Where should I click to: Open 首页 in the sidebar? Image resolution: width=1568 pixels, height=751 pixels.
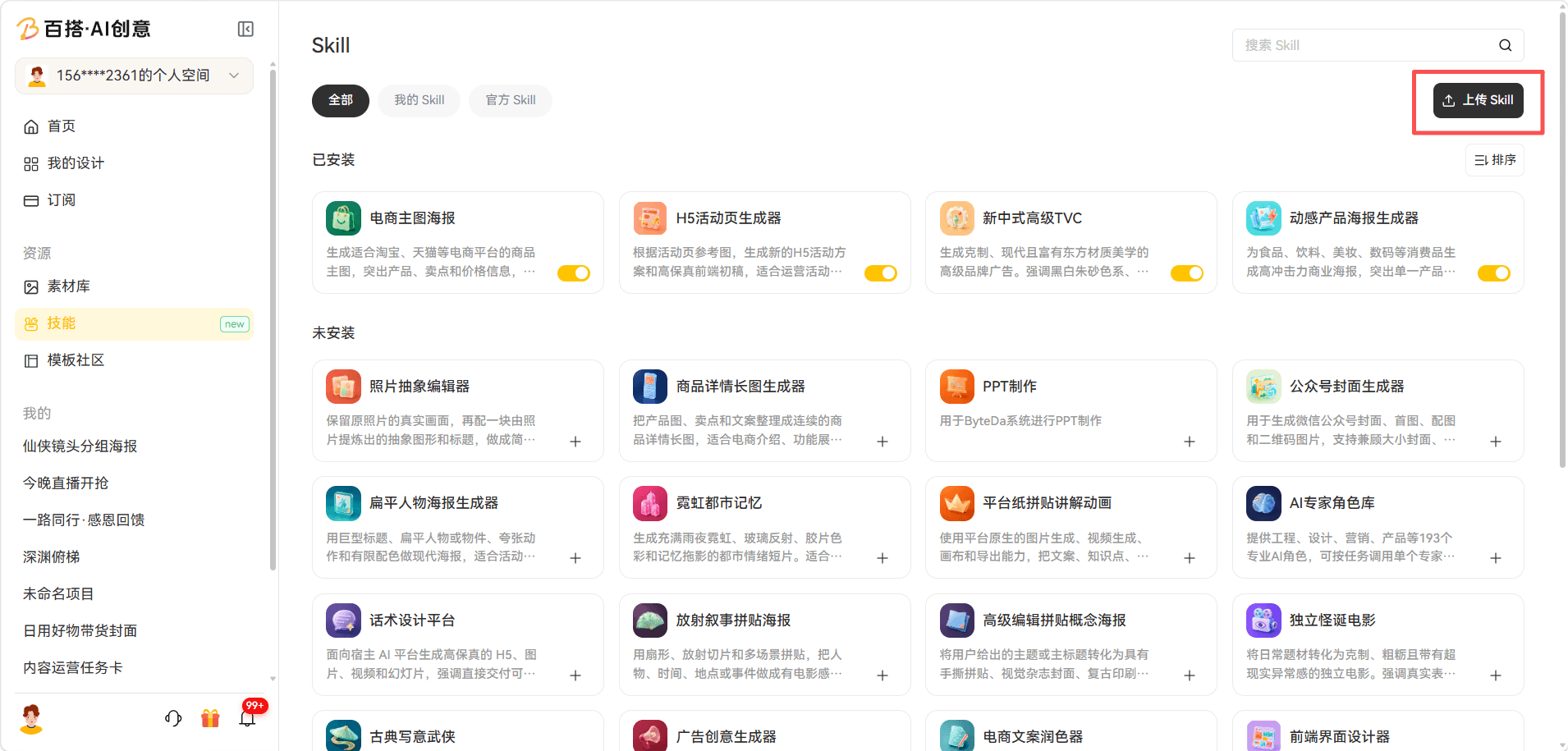pos(135,126)
